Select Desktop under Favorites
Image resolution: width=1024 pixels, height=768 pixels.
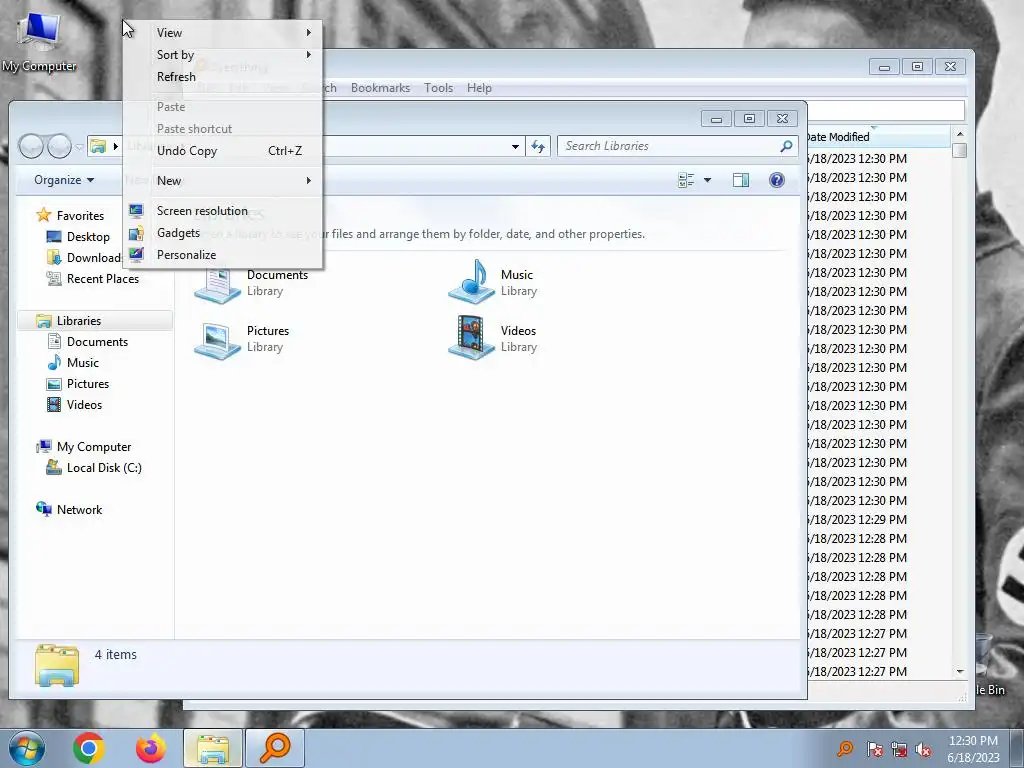point(88,236)
